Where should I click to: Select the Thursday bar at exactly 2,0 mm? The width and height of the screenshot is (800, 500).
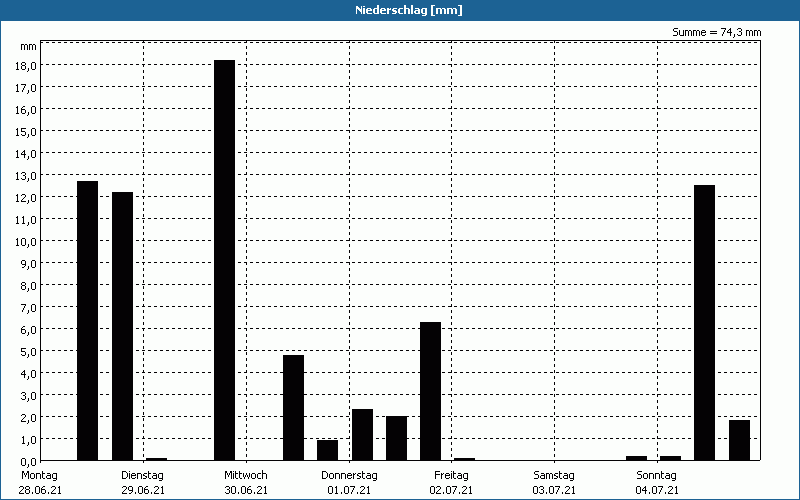coord(396,438)
